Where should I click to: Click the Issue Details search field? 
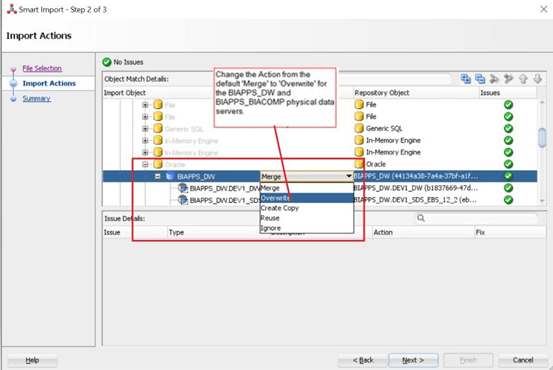coord(476,218)
